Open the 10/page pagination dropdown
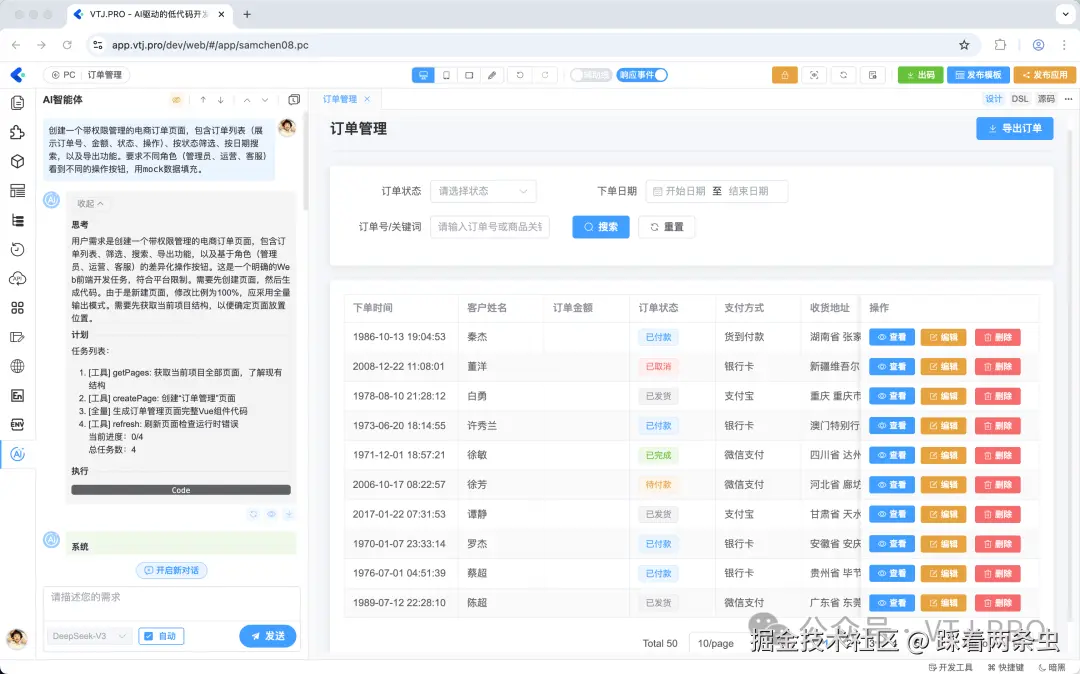This screenshot has width=1080, height=674. point(714,643)
